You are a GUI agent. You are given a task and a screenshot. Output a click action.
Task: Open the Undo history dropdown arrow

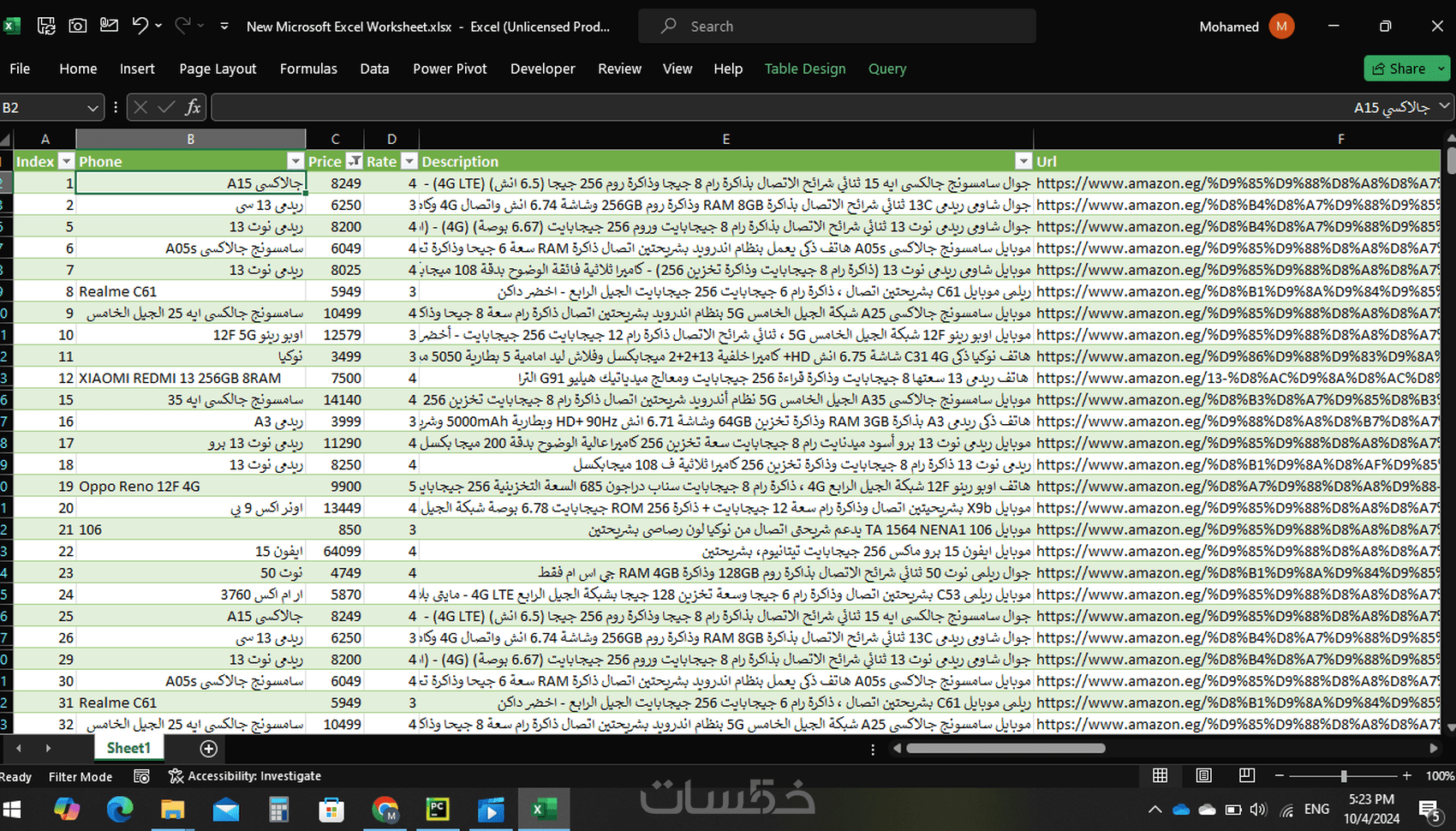point(158,26)
